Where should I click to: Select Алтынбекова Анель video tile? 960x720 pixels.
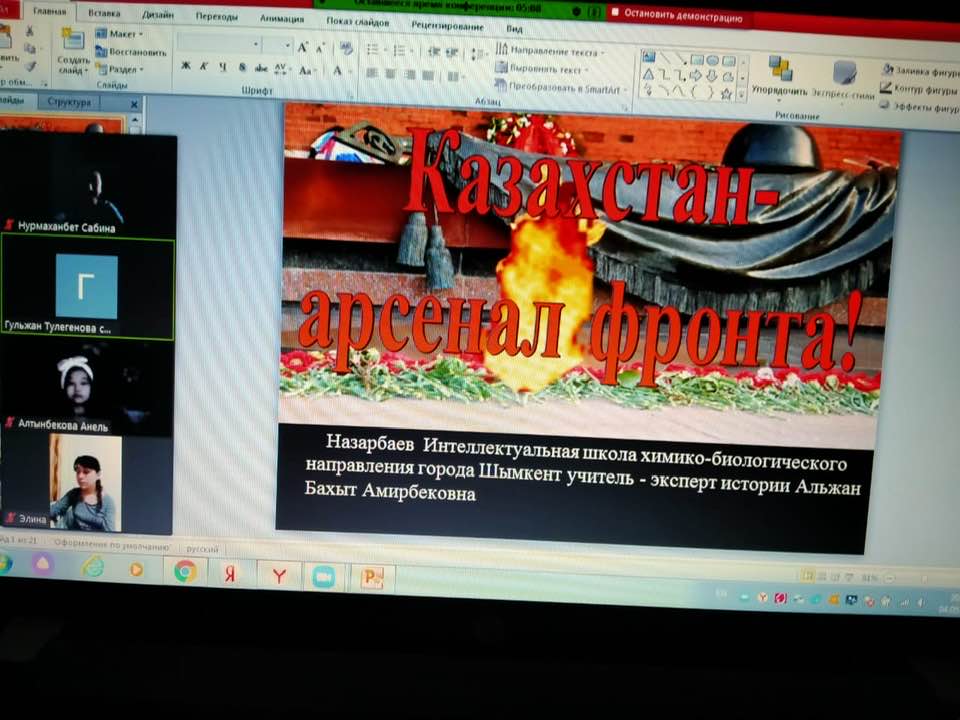(86, 388)
